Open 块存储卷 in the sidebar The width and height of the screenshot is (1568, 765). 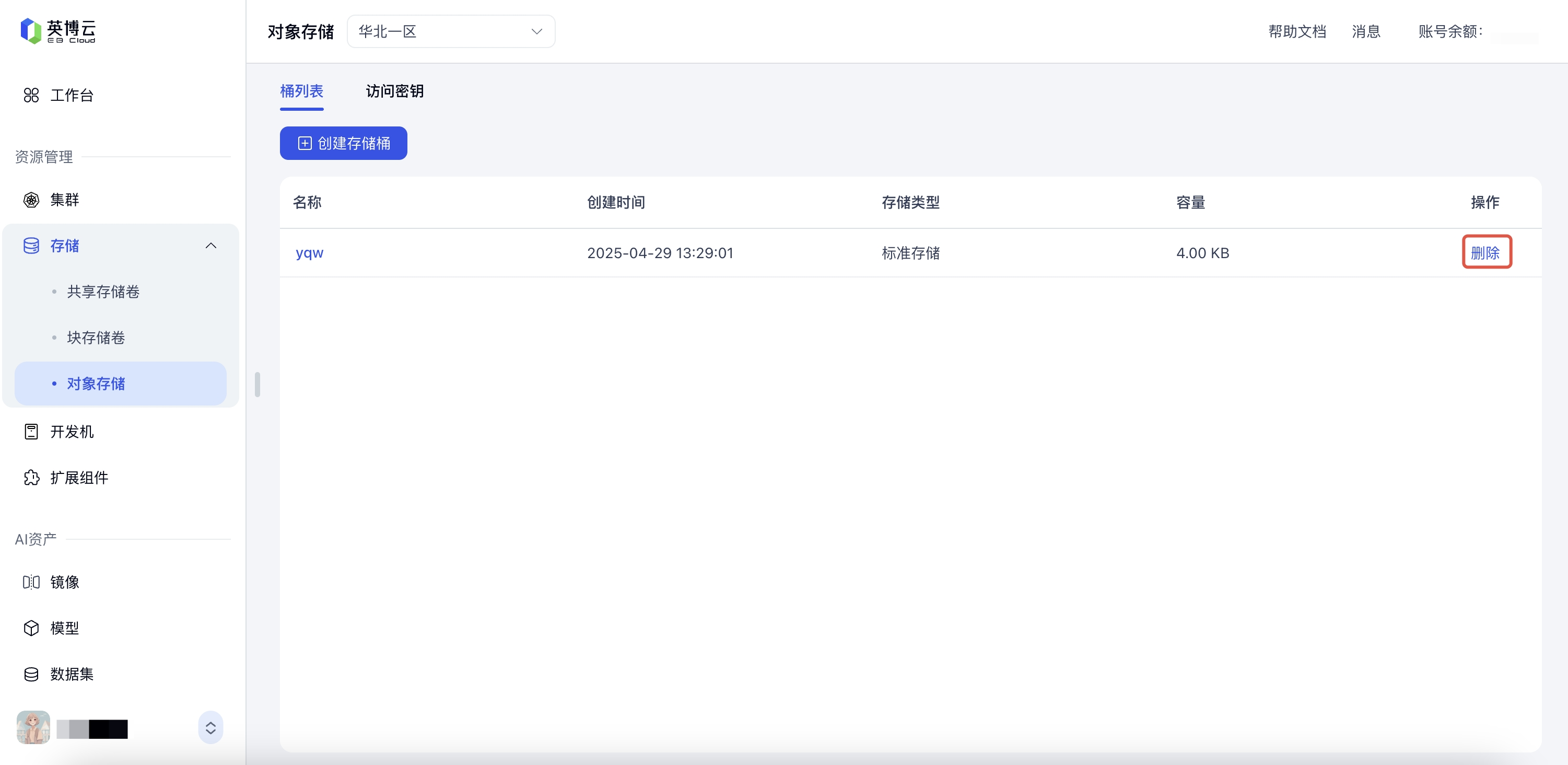tap(96, 338)
